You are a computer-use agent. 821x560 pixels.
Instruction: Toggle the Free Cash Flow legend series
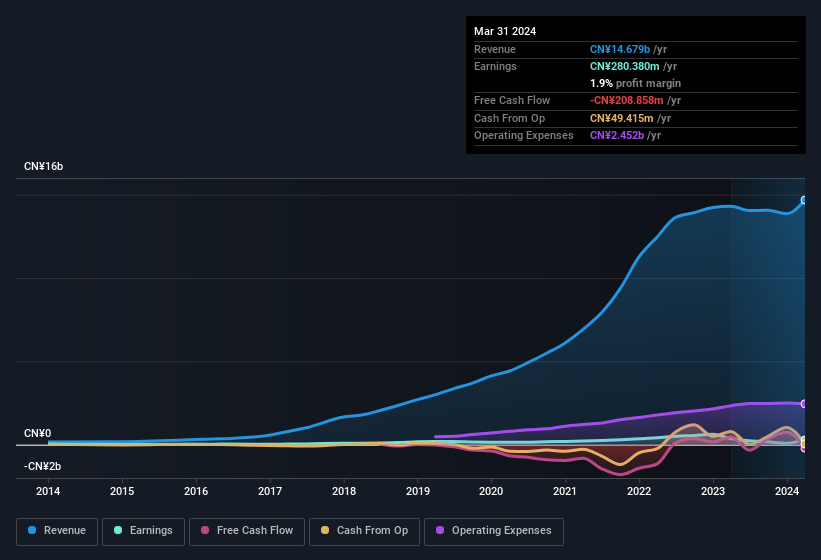pos(247,531)
